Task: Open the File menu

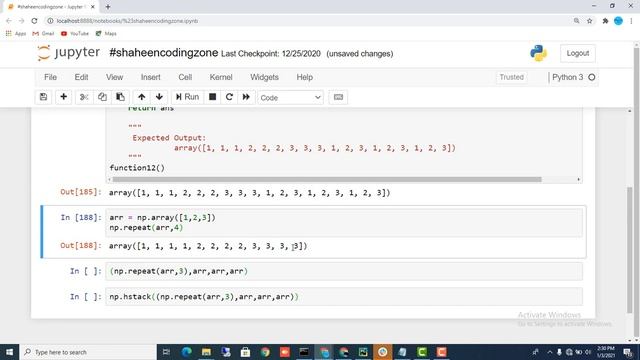Action: pos(50,77)
